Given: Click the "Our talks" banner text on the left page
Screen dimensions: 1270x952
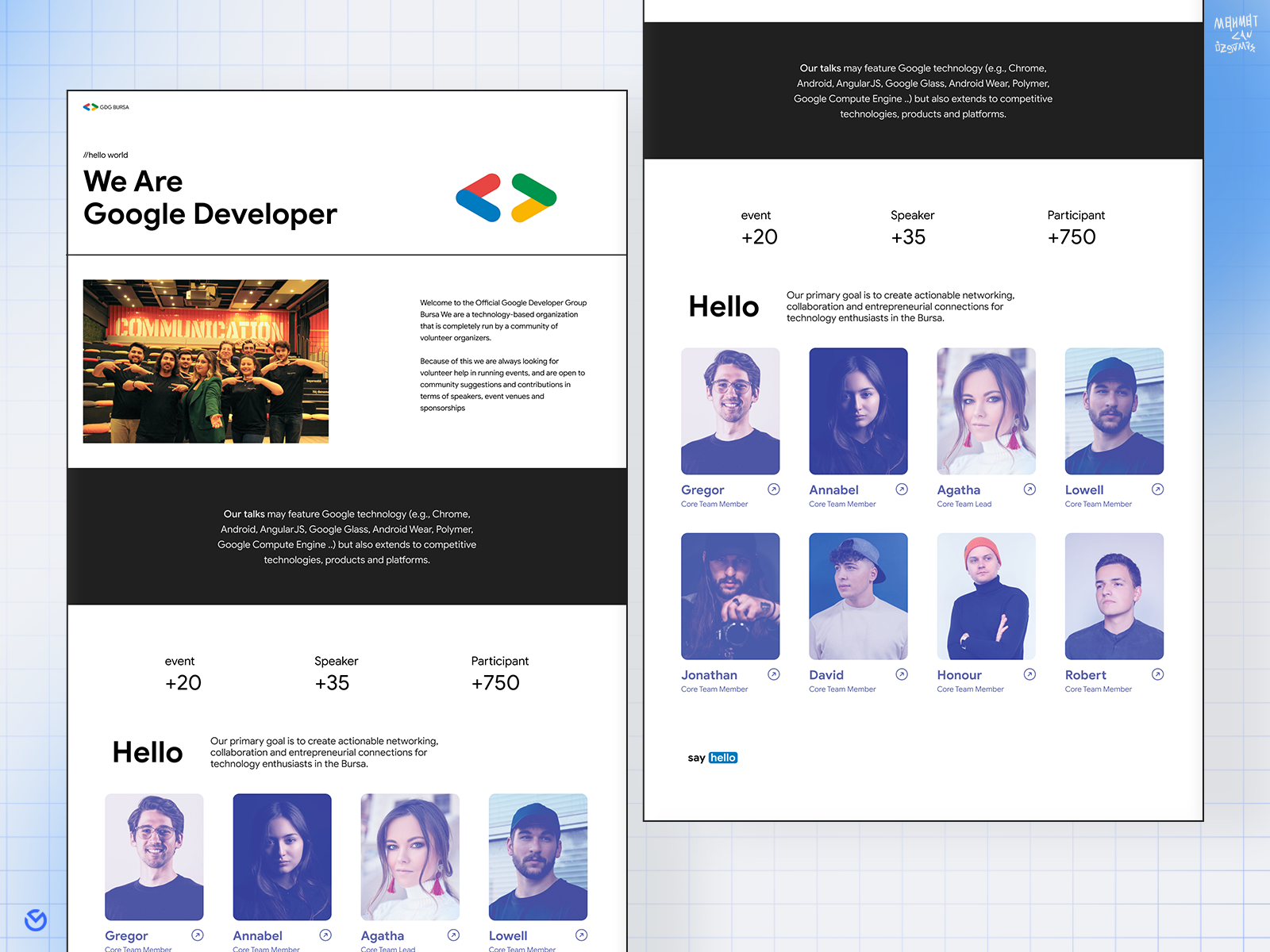Looking at the screenshot, I should [x=347, y=537].
